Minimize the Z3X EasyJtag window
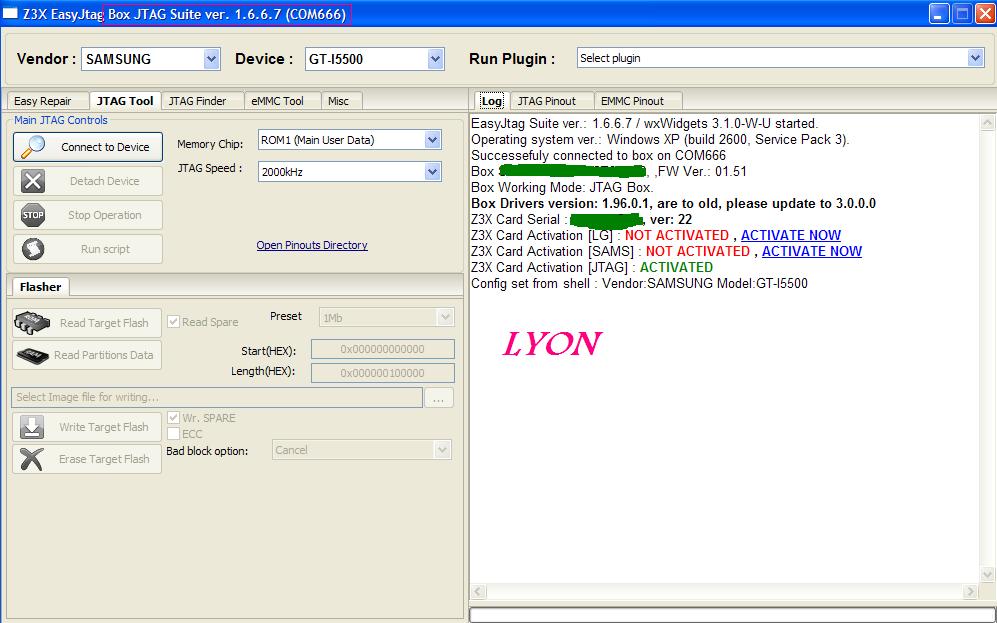This screenshot has height=623, width=997. point(939,13)
